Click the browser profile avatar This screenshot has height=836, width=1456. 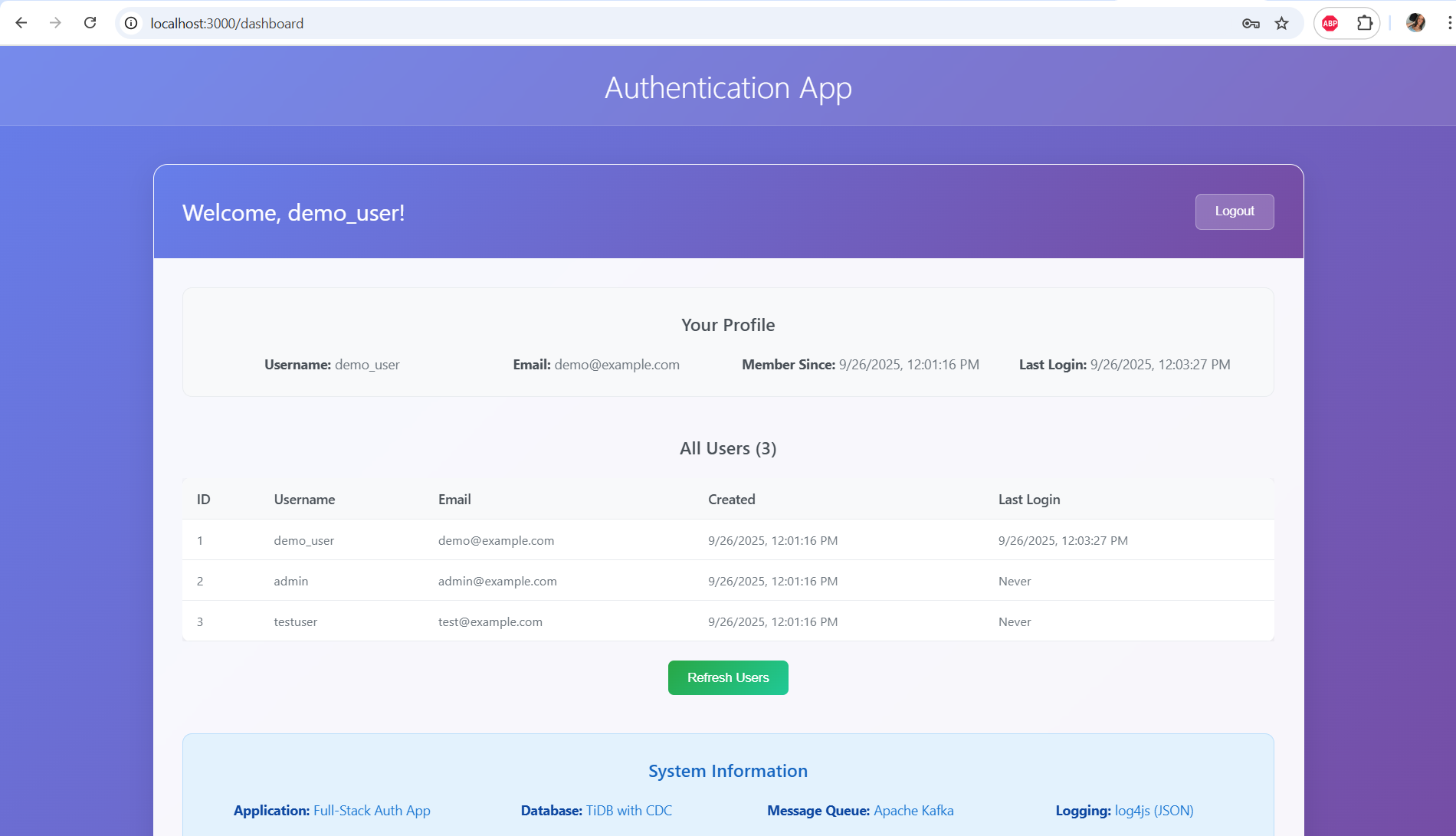1415,23
